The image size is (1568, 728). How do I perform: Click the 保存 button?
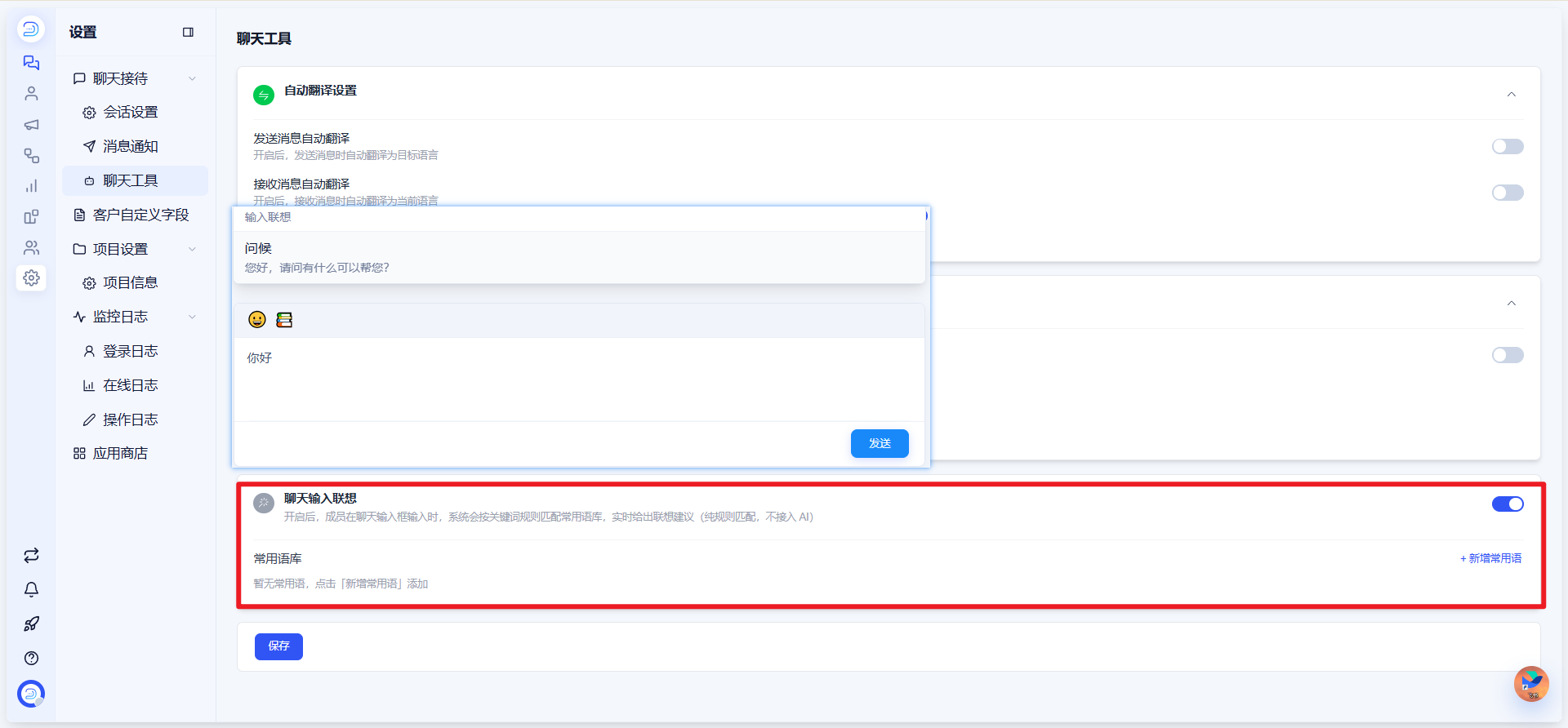click(278, 646)
